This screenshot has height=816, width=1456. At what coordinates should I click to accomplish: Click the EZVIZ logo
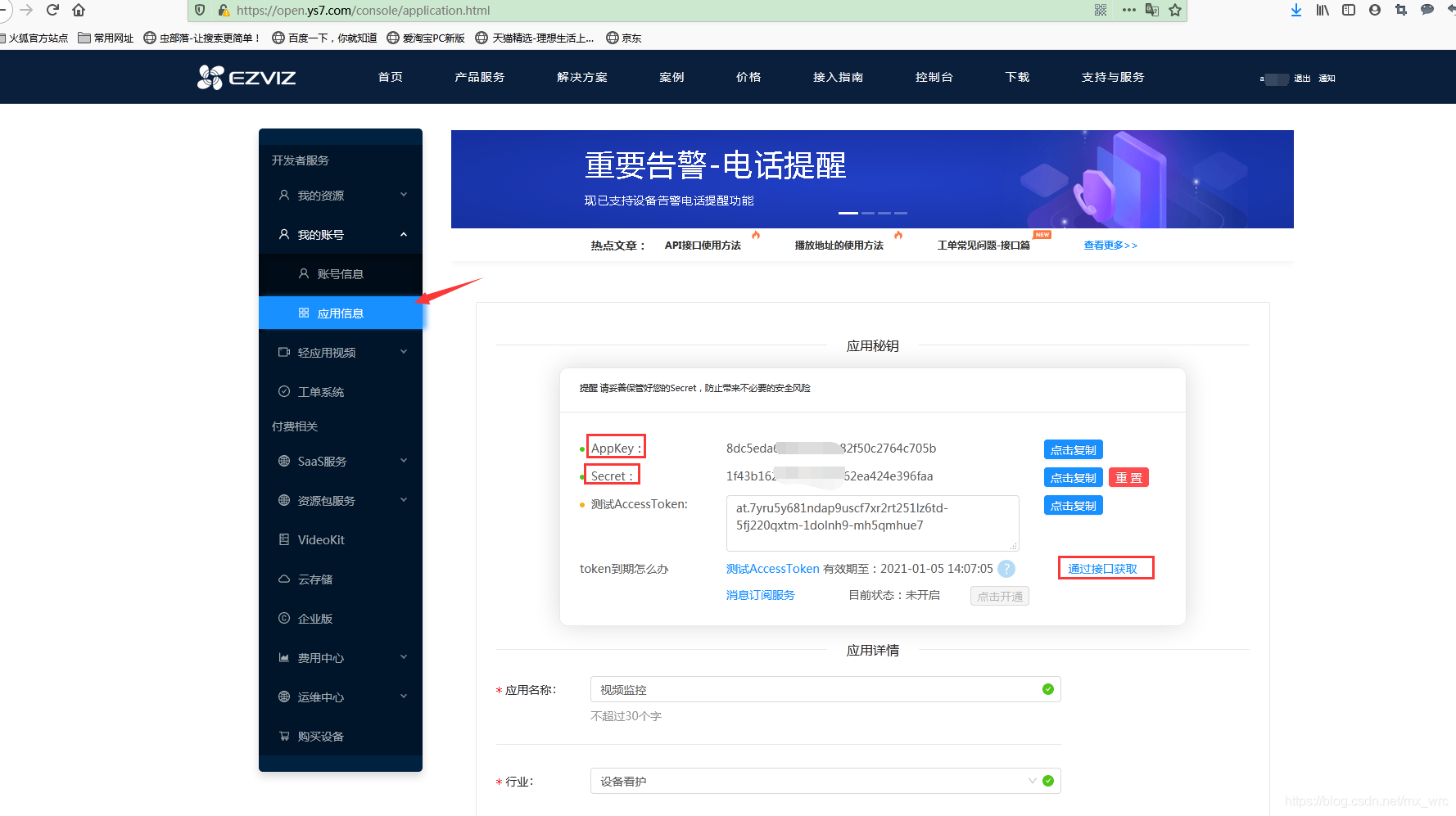coord(245,77)
